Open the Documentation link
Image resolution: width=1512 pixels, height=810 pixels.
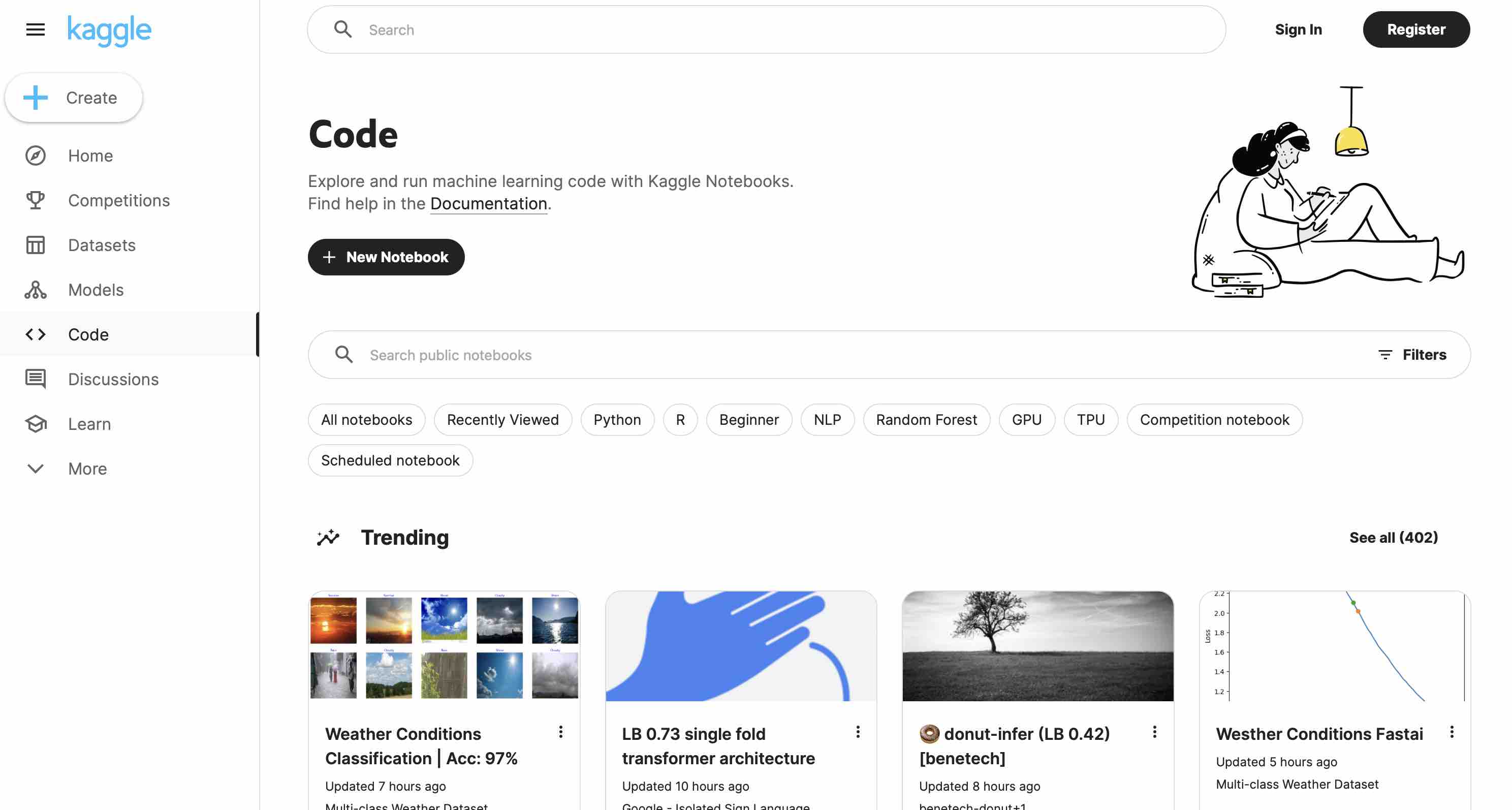coord(488,204)
